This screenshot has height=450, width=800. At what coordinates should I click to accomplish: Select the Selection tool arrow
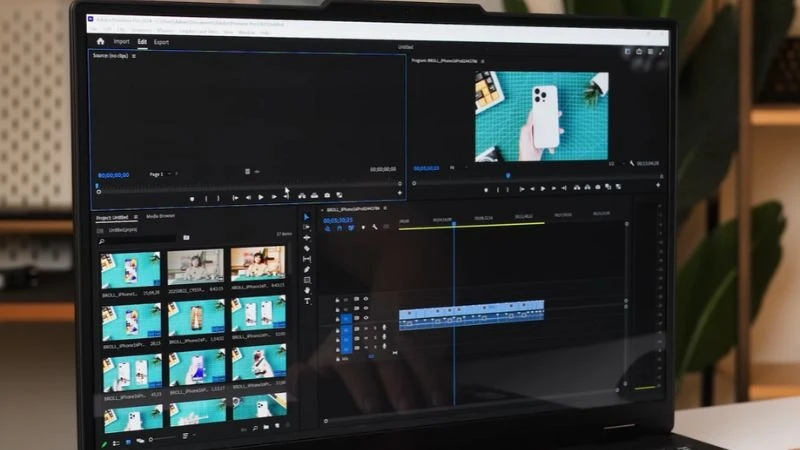307,217
